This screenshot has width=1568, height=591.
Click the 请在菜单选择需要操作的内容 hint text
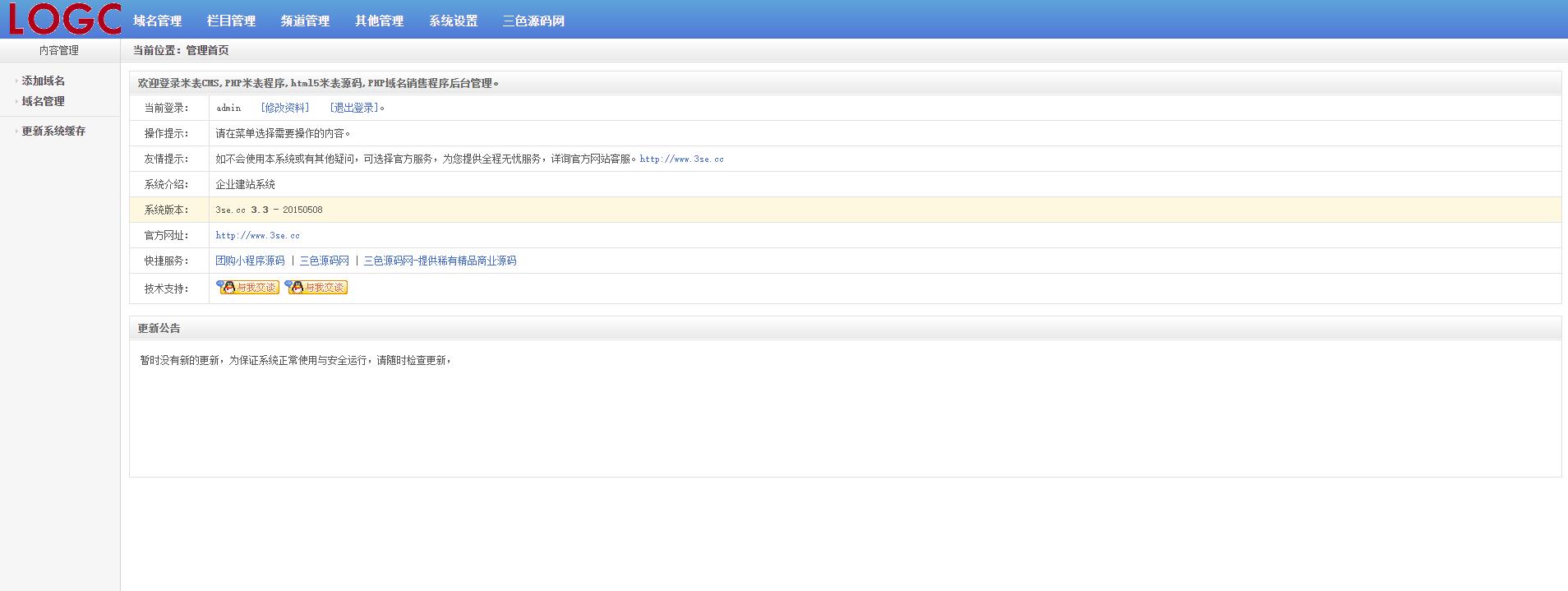pos(284,133)
